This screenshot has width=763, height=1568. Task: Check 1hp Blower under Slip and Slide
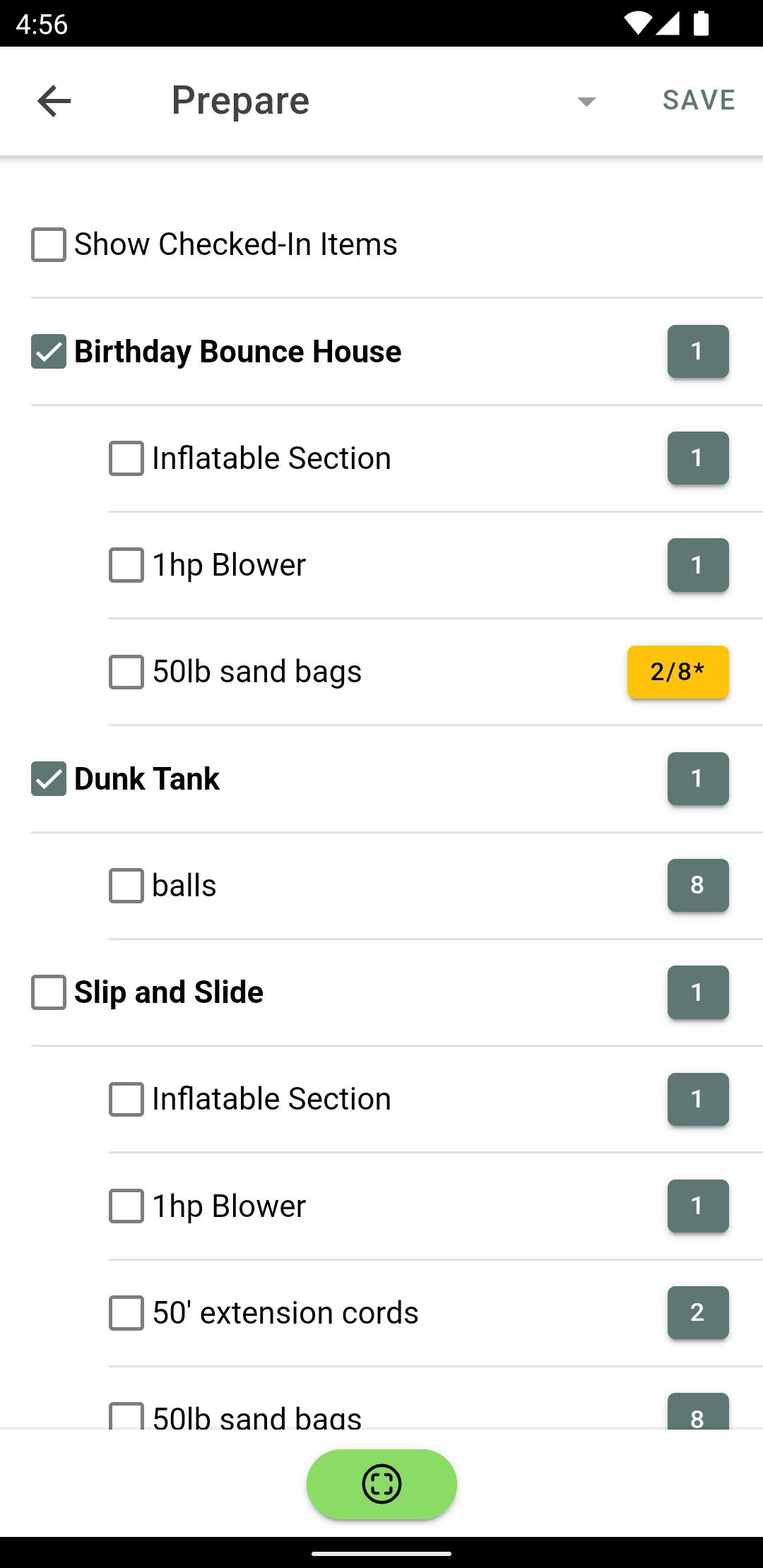(x=126, y=1206)
